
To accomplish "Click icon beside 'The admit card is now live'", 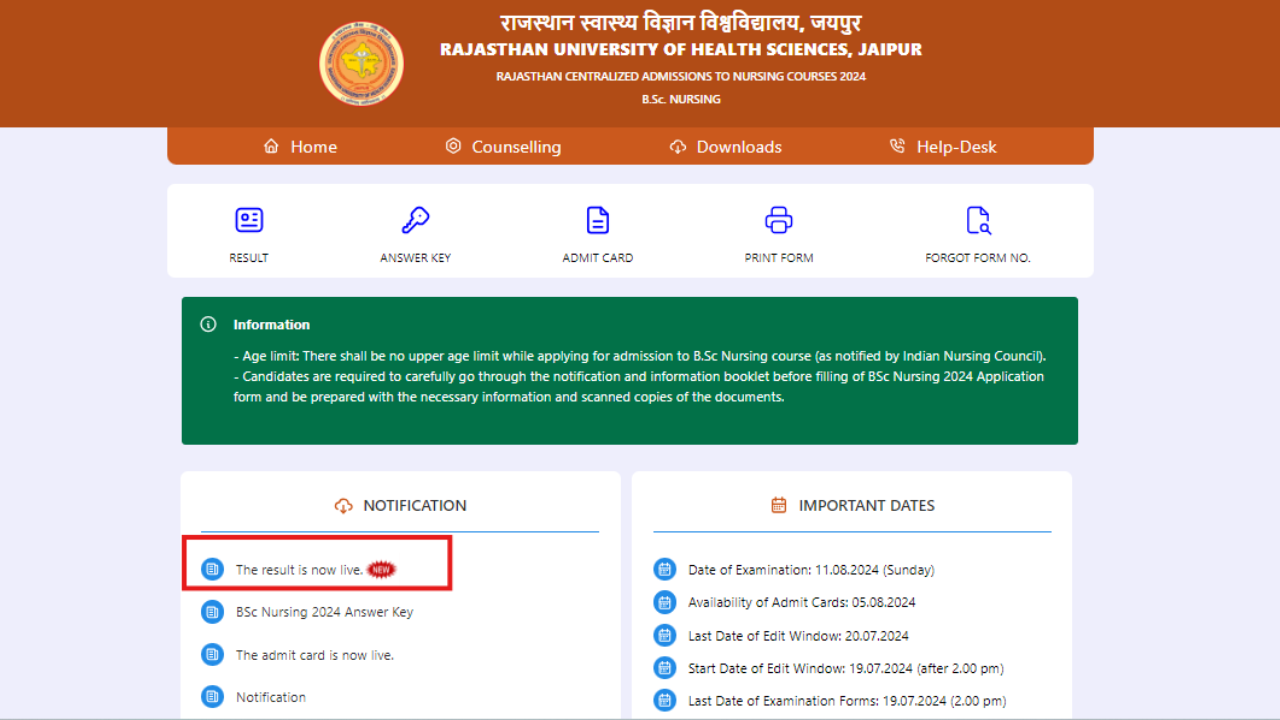I will pos(212,655).
